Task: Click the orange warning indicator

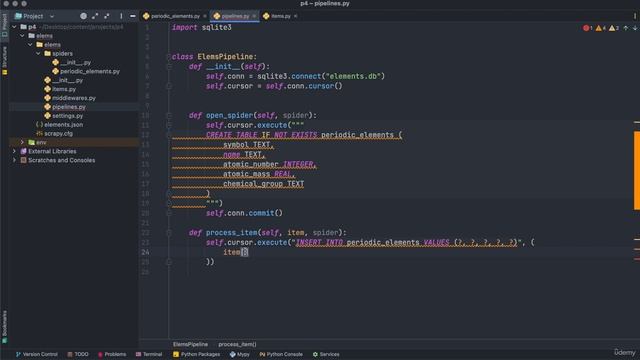Action: click(x=600, y=28)
